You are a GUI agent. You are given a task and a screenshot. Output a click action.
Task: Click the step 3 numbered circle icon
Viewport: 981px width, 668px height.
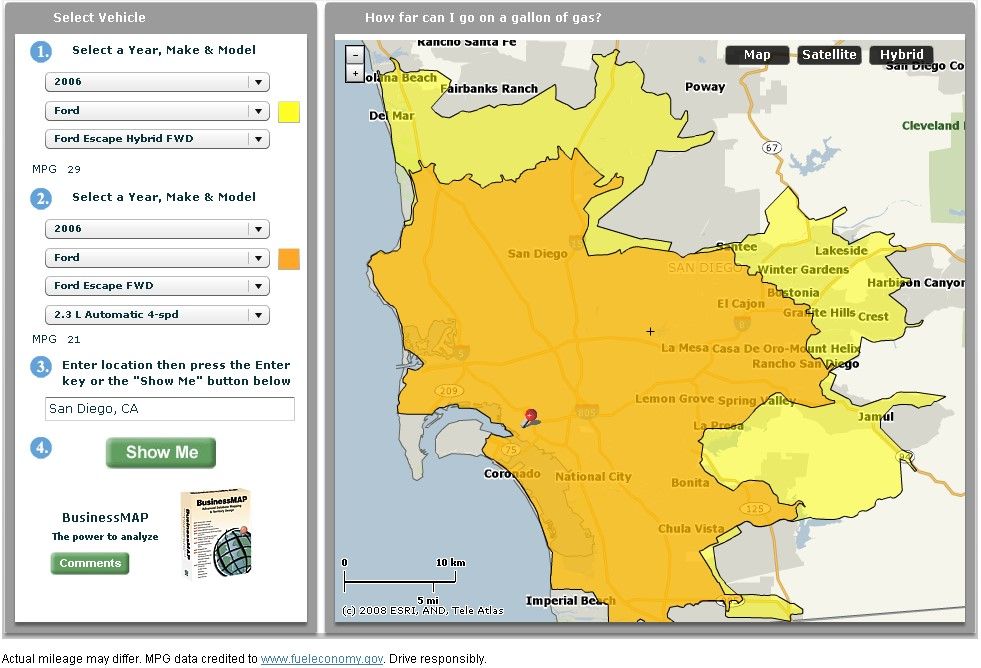point(41,367)
